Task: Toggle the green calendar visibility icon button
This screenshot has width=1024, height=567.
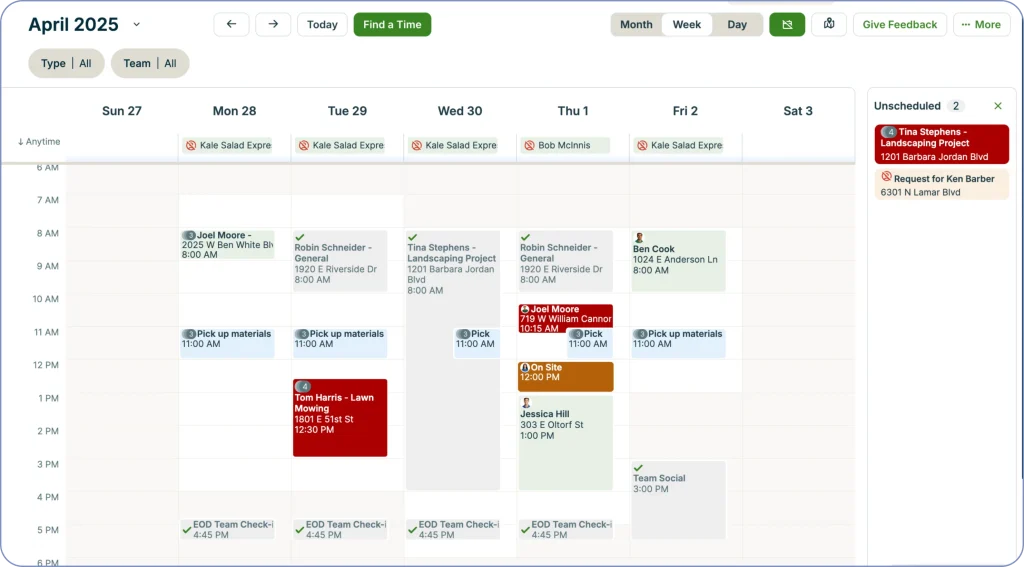Action: pos(787,24)
